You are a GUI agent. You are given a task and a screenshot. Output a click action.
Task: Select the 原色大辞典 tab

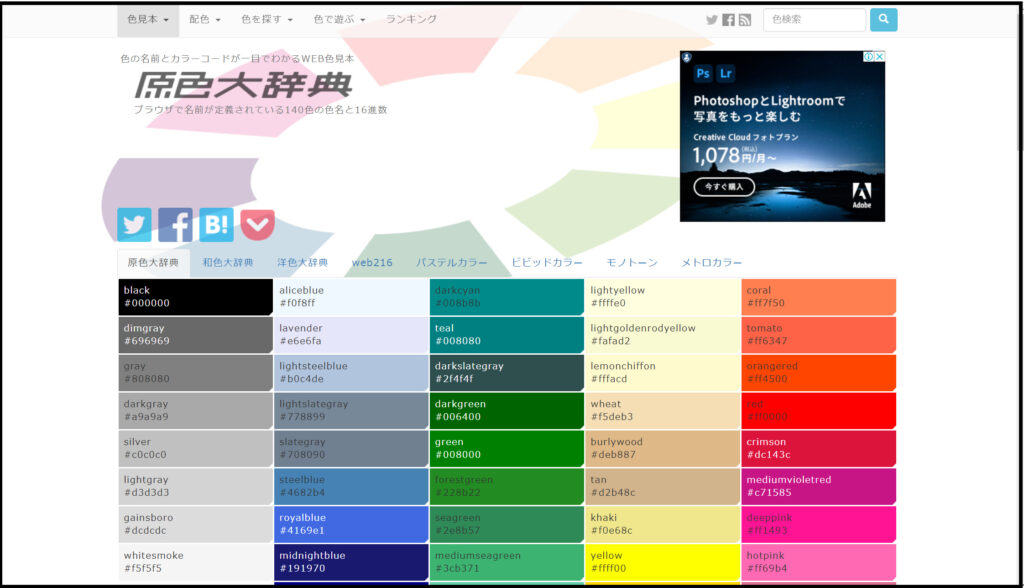(153, 263)
